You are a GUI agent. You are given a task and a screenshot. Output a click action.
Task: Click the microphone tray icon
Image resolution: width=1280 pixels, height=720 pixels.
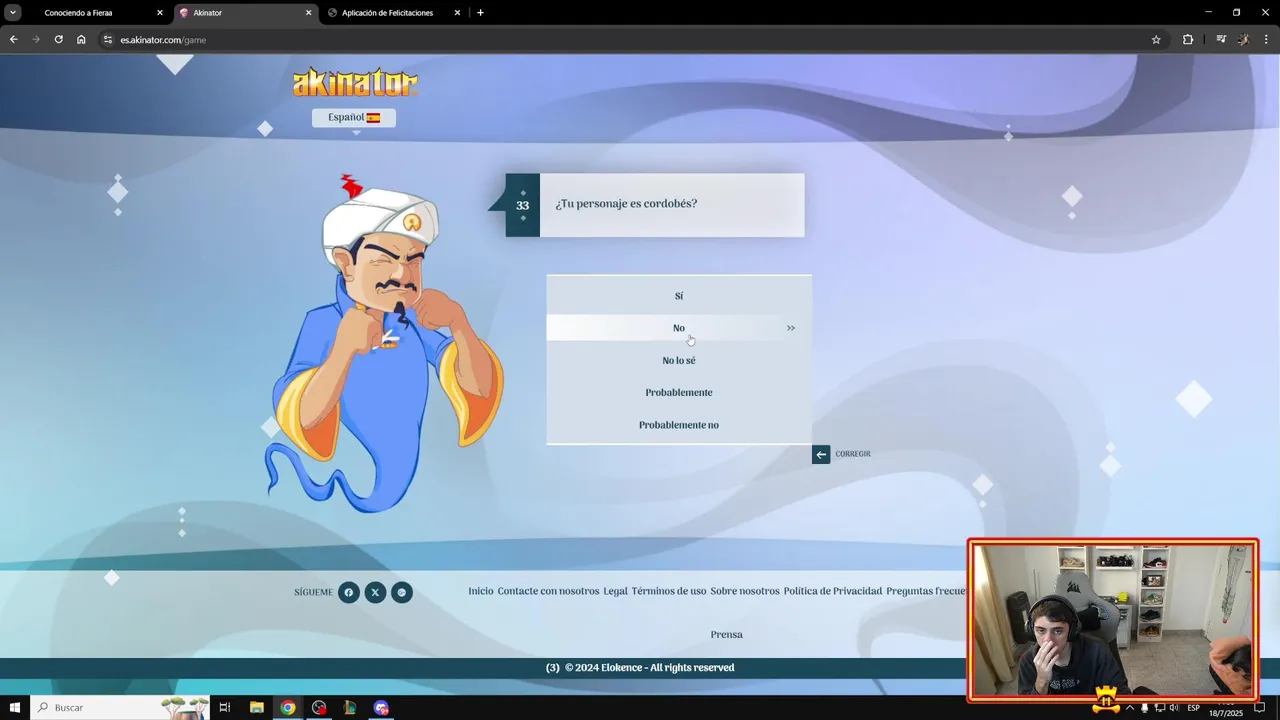(x=1145, y=707)
